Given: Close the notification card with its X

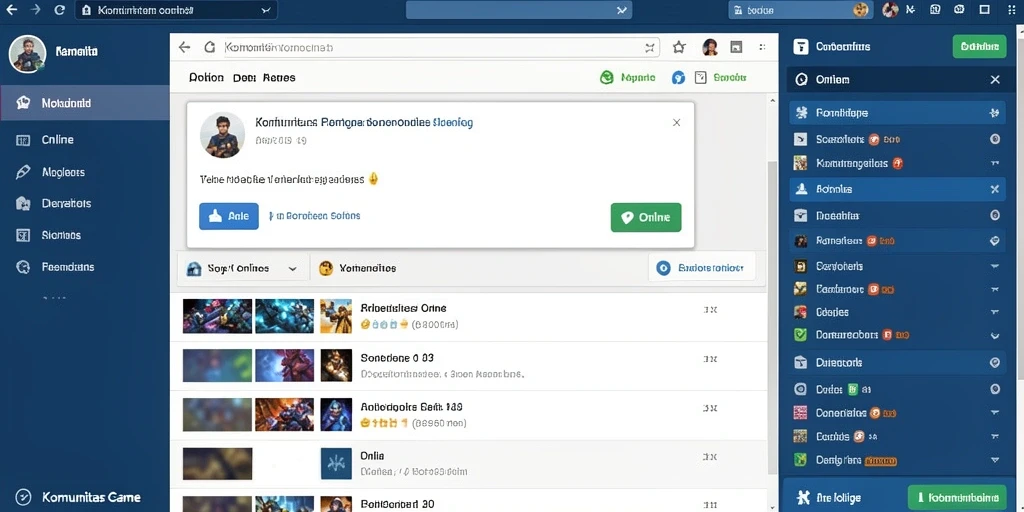Looking at the screenshot, I should 677,122.
